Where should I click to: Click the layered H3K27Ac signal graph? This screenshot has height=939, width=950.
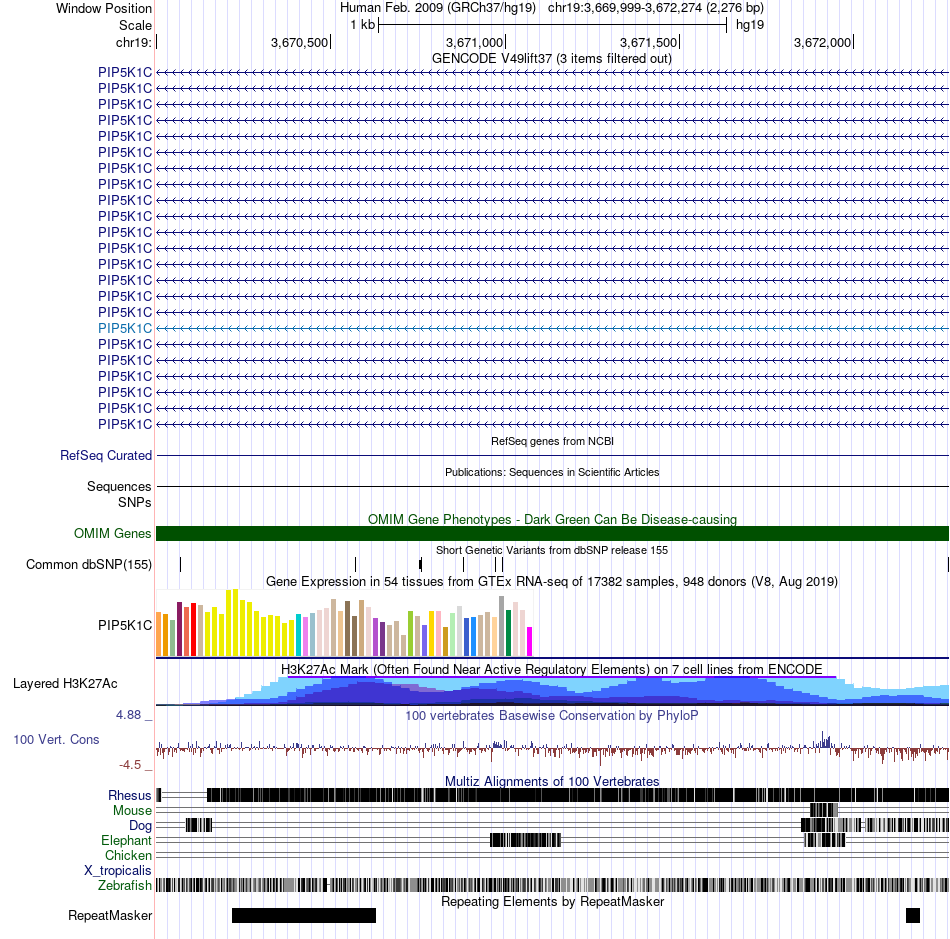tap(552, 691)
